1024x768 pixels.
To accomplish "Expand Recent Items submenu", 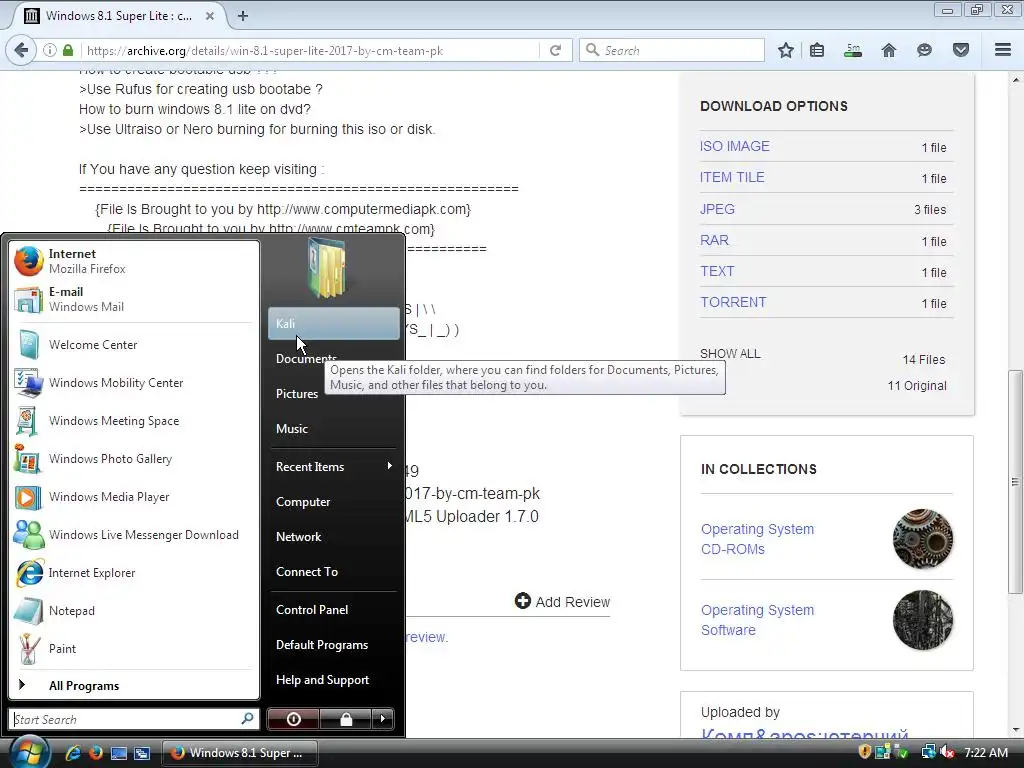I will coord(334,466).
